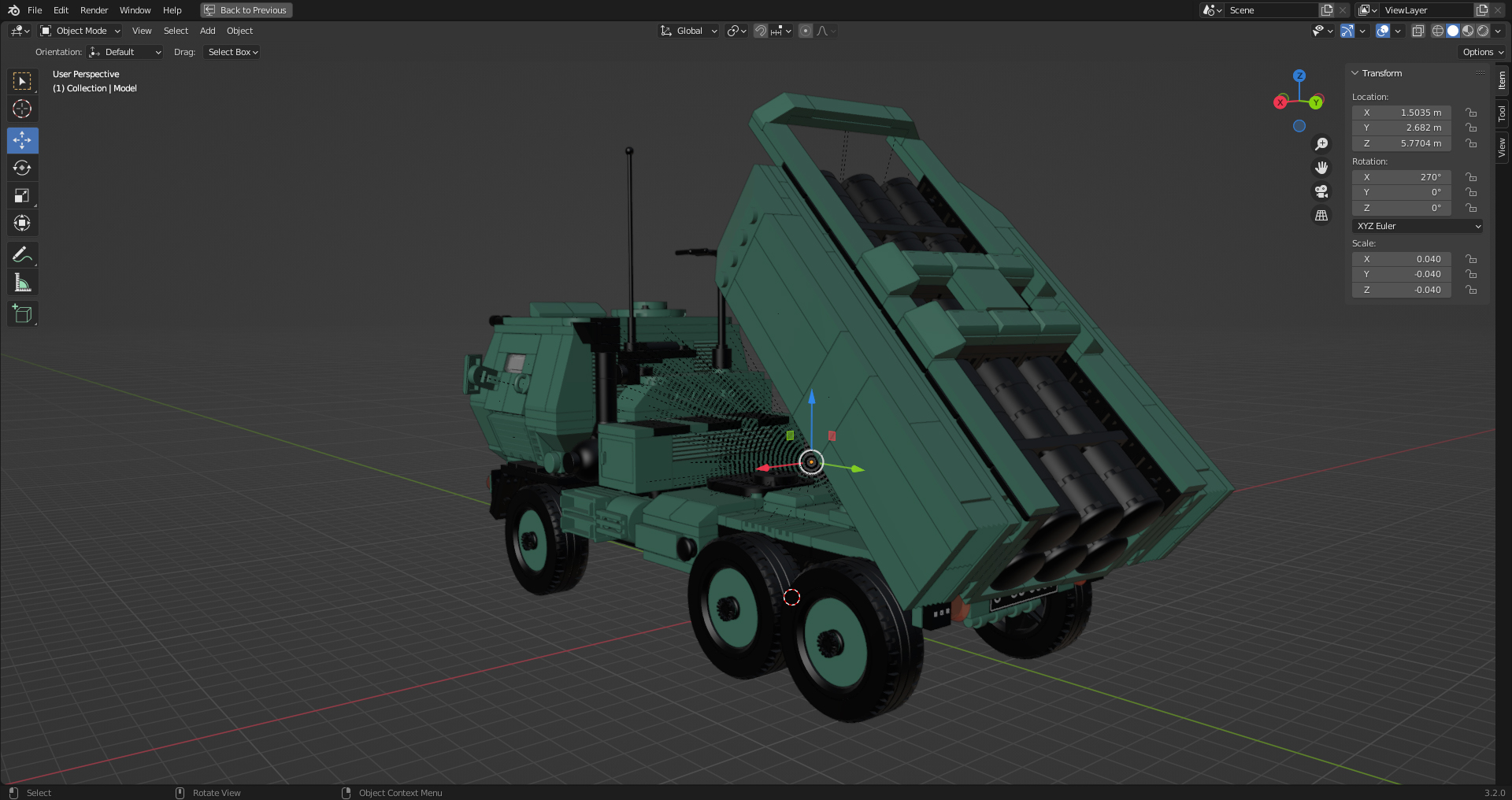Toggle X-ray view mode
The width and height of the screenshot is (1512, 800).
[x=1417, y=31]
